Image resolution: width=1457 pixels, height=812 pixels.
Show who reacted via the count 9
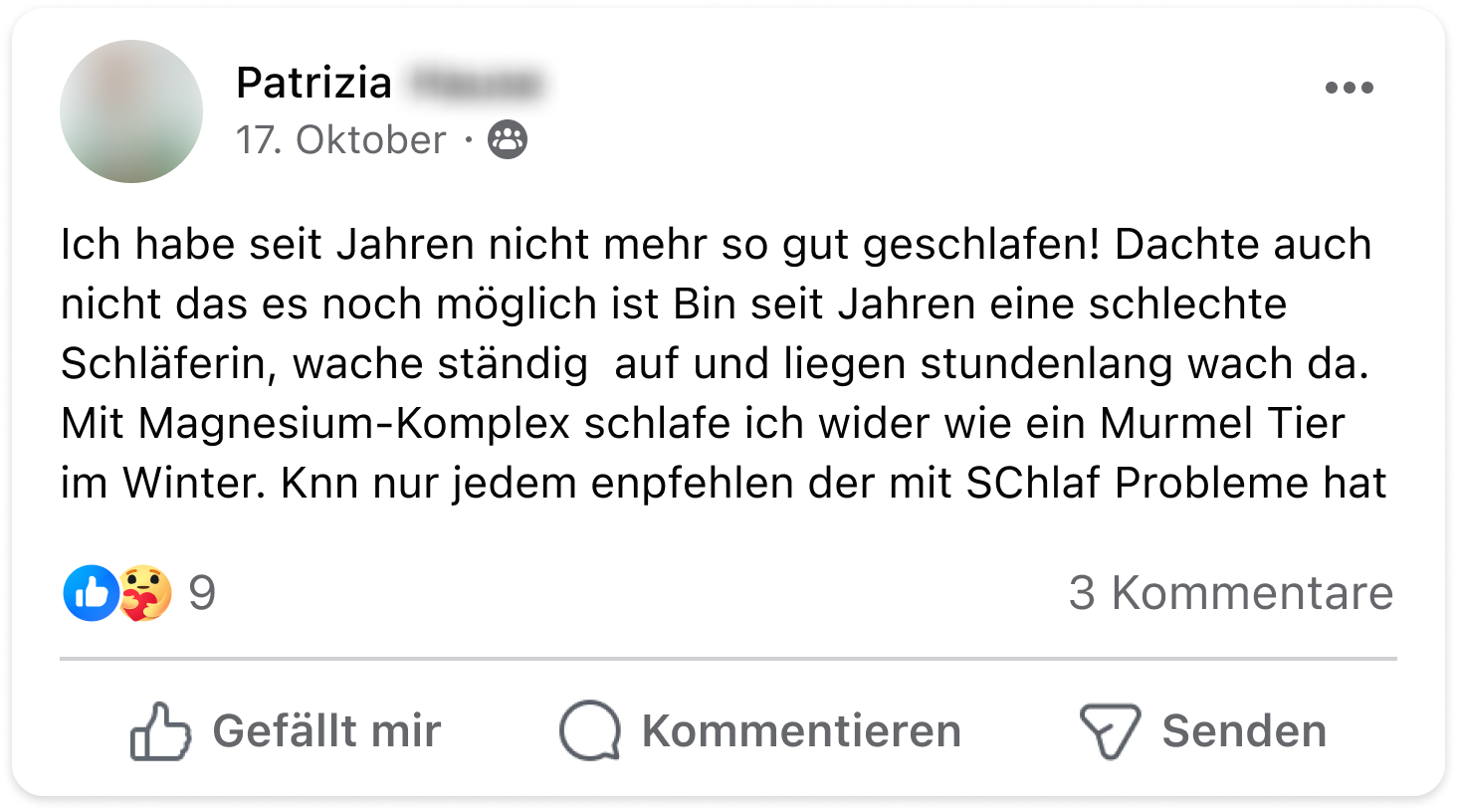point(202,593)
